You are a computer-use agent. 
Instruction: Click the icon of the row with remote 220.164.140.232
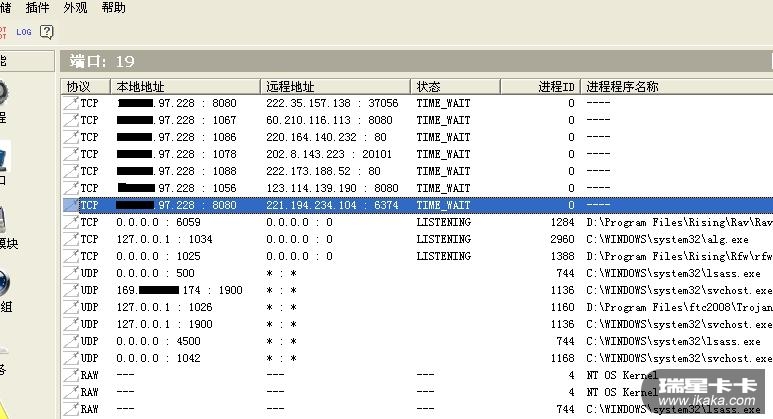point(71,137)
